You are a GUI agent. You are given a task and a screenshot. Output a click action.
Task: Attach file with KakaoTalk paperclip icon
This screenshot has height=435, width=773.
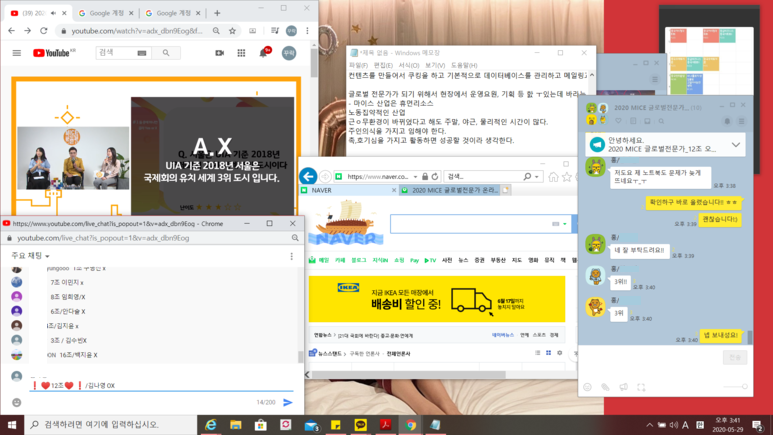pyautogui.click(x=605, y=387)
